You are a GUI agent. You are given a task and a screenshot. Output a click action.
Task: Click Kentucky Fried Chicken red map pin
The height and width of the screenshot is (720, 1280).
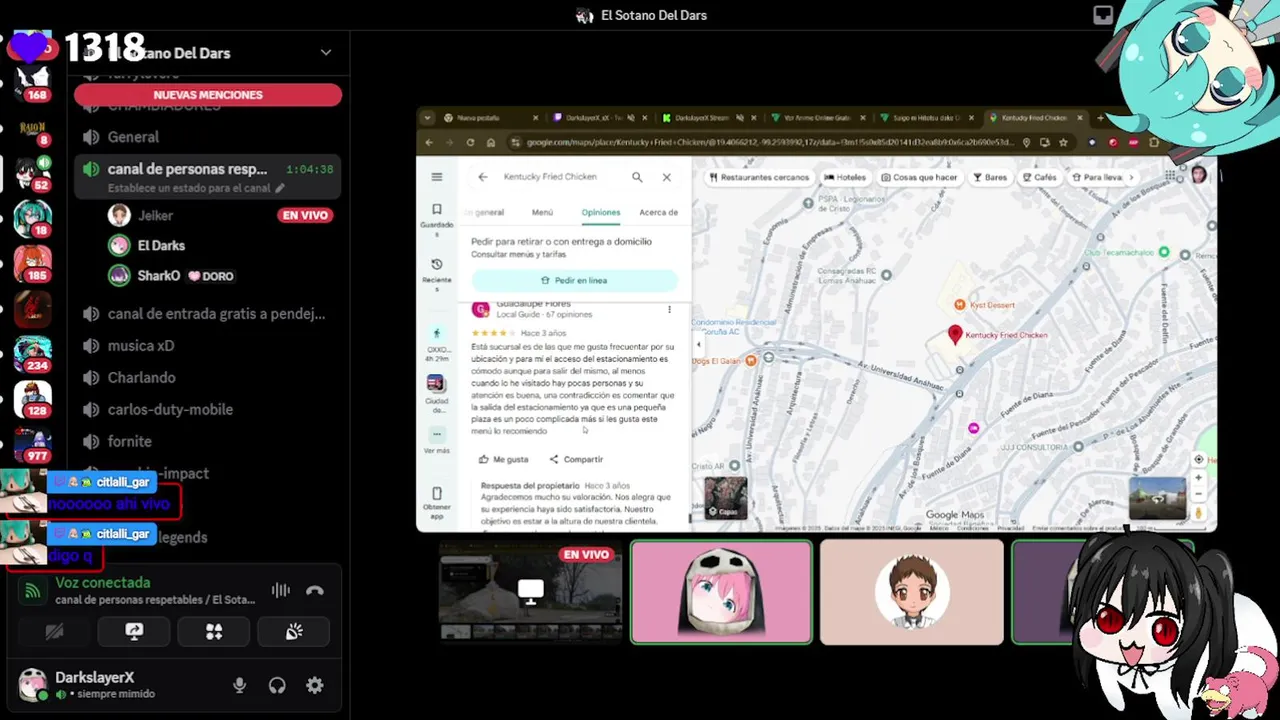pyautogui.click(x=955, y=335)
